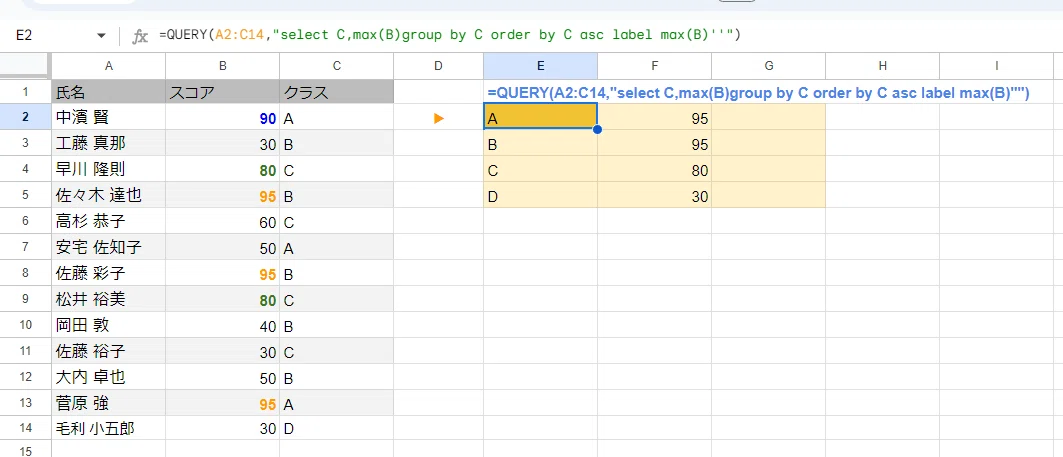Viewport: 1063px width, 457px height.
Task: Select column C header
Action: 336,66
